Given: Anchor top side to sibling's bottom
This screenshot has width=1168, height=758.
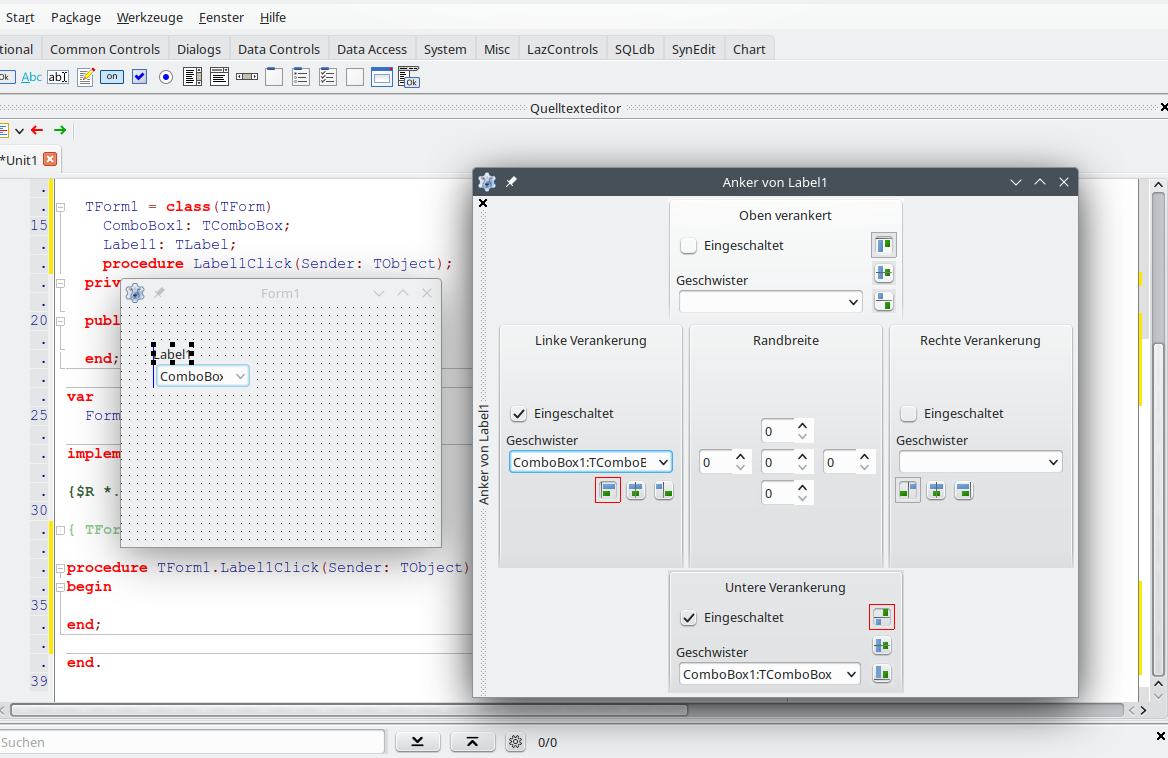Looking at the screenshot, I should click(x=883, y=302).
